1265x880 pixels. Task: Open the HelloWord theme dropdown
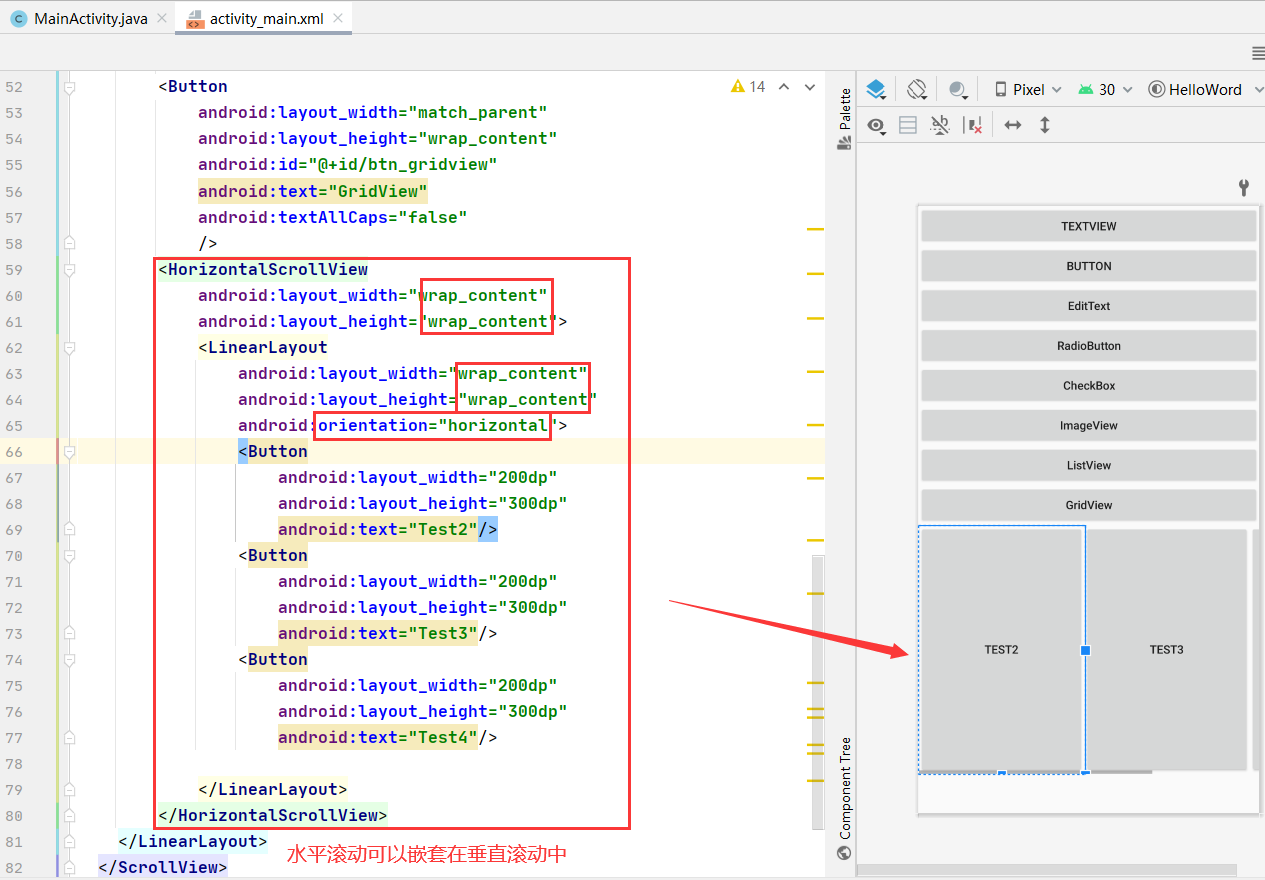click(x=1205, y=89)
